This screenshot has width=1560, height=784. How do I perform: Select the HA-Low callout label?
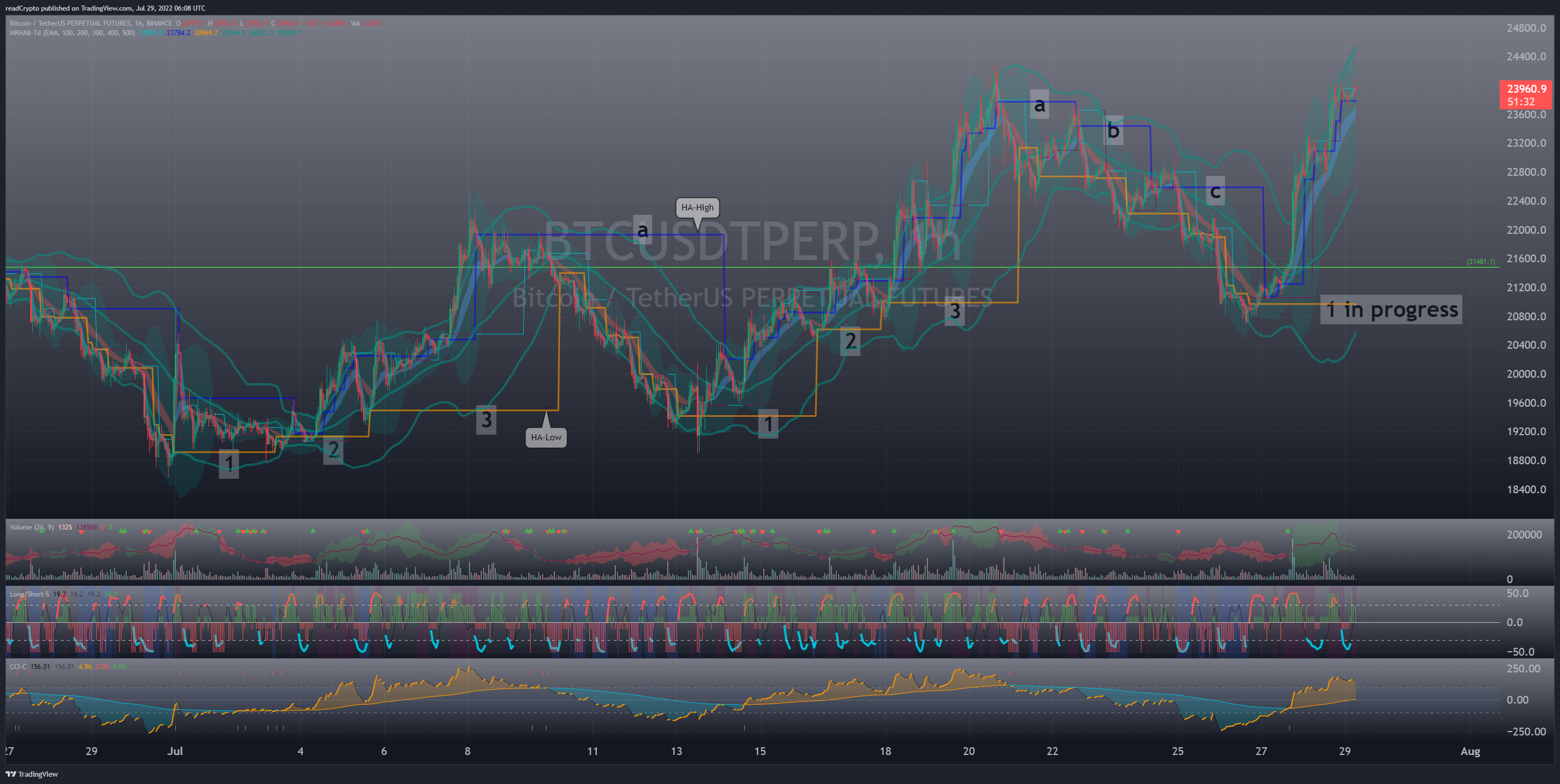point(545,437)
